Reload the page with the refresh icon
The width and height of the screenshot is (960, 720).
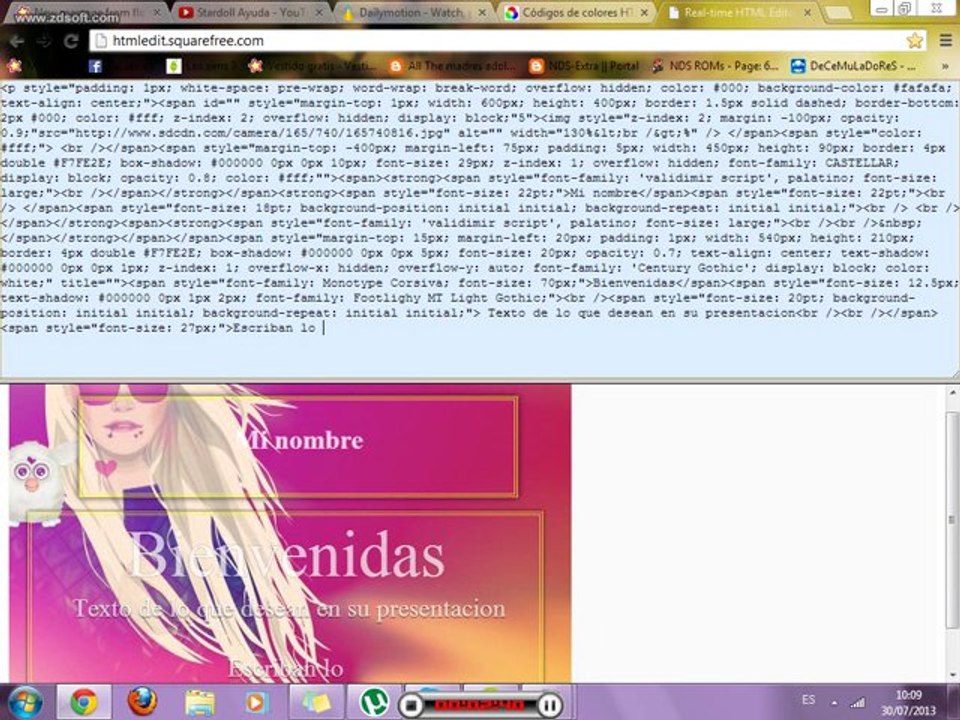pos(71,41)
